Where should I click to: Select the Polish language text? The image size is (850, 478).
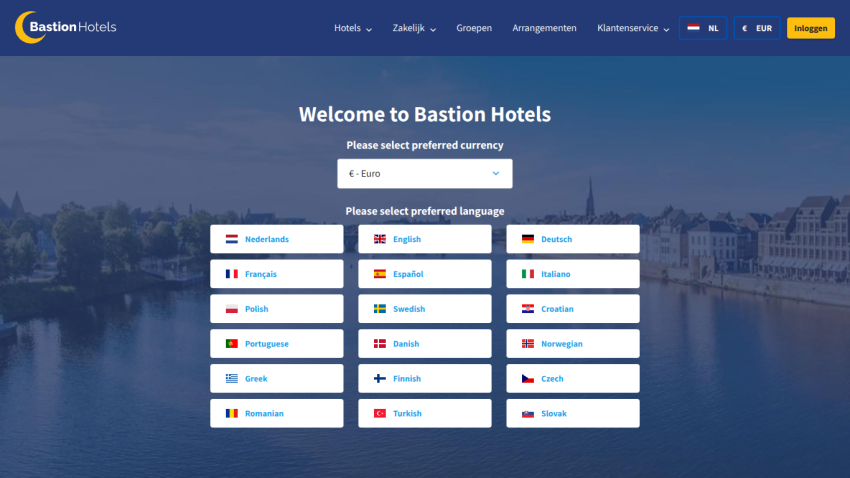[256, 309]
